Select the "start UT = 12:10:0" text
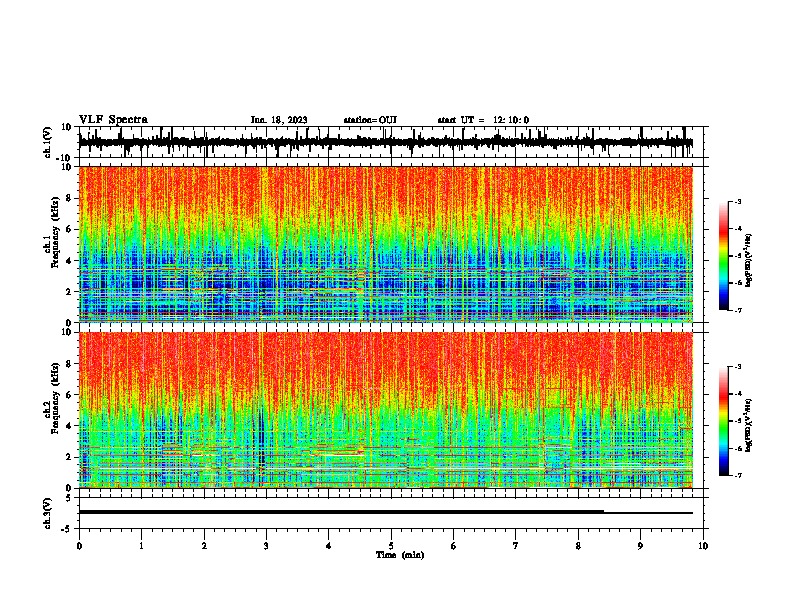 (x=483, y=120)
